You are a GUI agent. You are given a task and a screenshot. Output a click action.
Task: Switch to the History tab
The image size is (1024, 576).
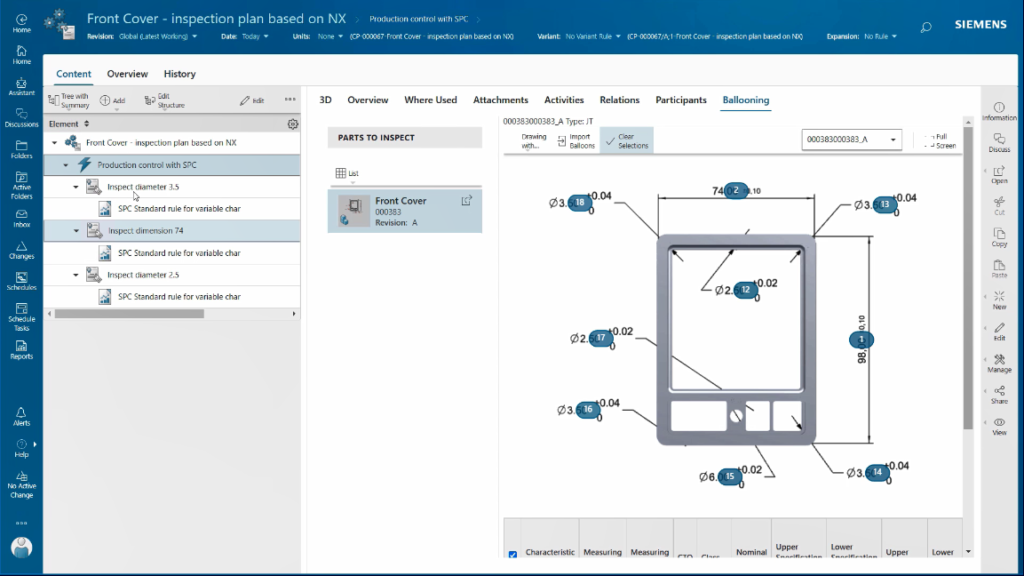coord(180,74)
